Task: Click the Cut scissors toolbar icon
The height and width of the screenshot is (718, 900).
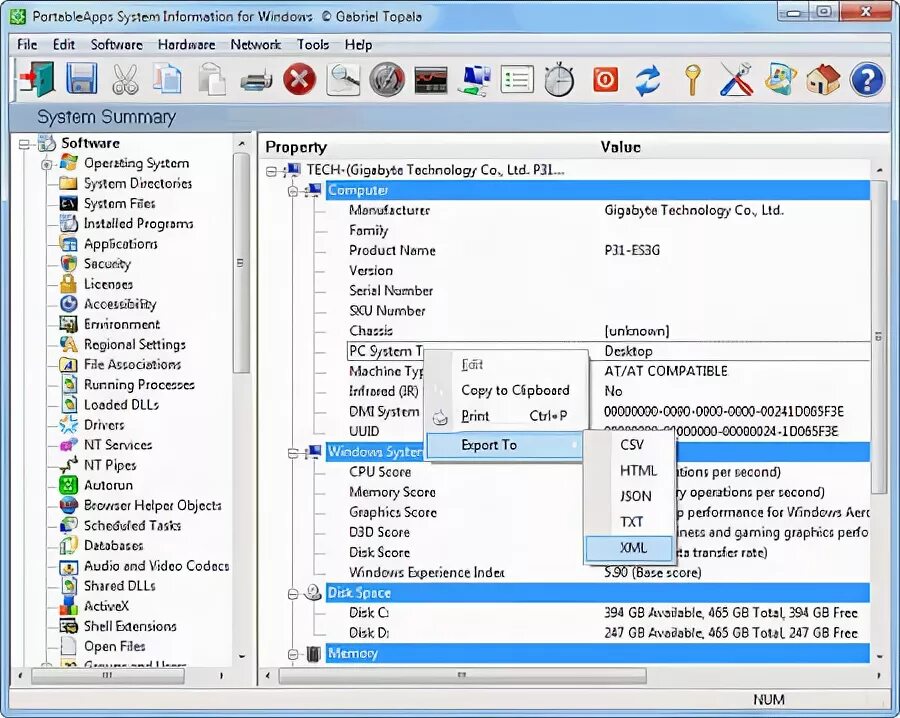Action: point(125,79)
